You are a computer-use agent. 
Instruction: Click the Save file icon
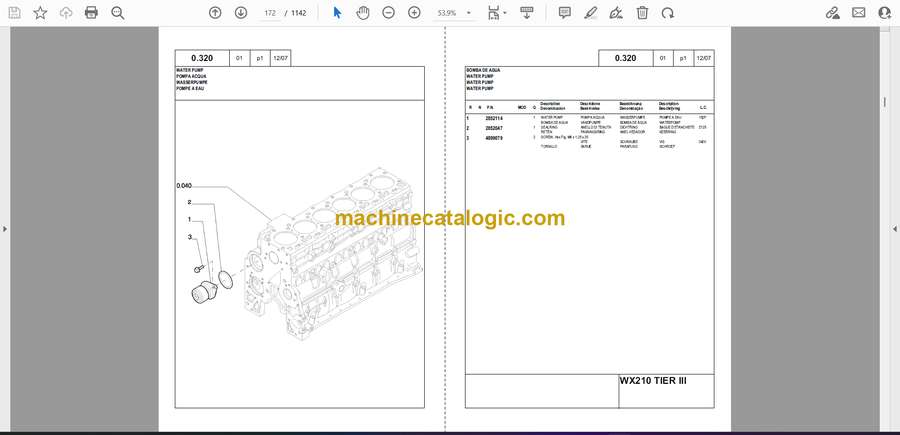14,13
